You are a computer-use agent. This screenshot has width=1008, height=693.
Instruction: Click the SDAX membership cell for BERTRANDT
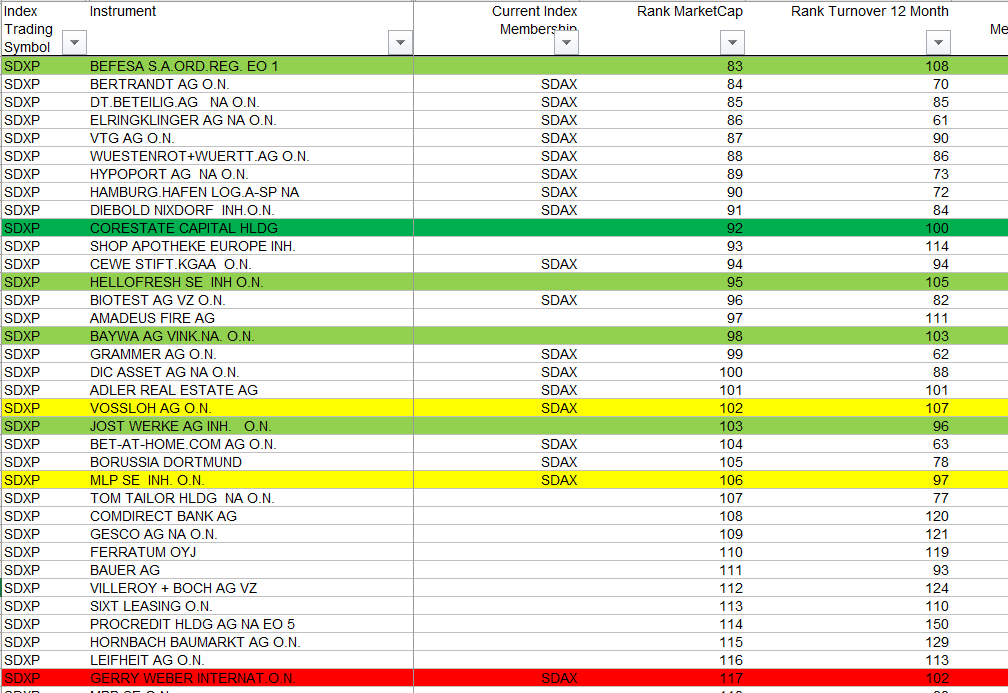click(559, 84)
